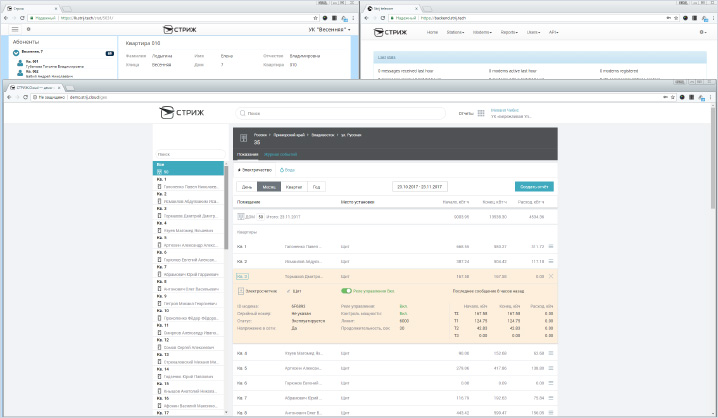Image resolution: width=718 pixels, height=418 pixels.
Task: Choose Квартал period button
Action: (294, 187)
